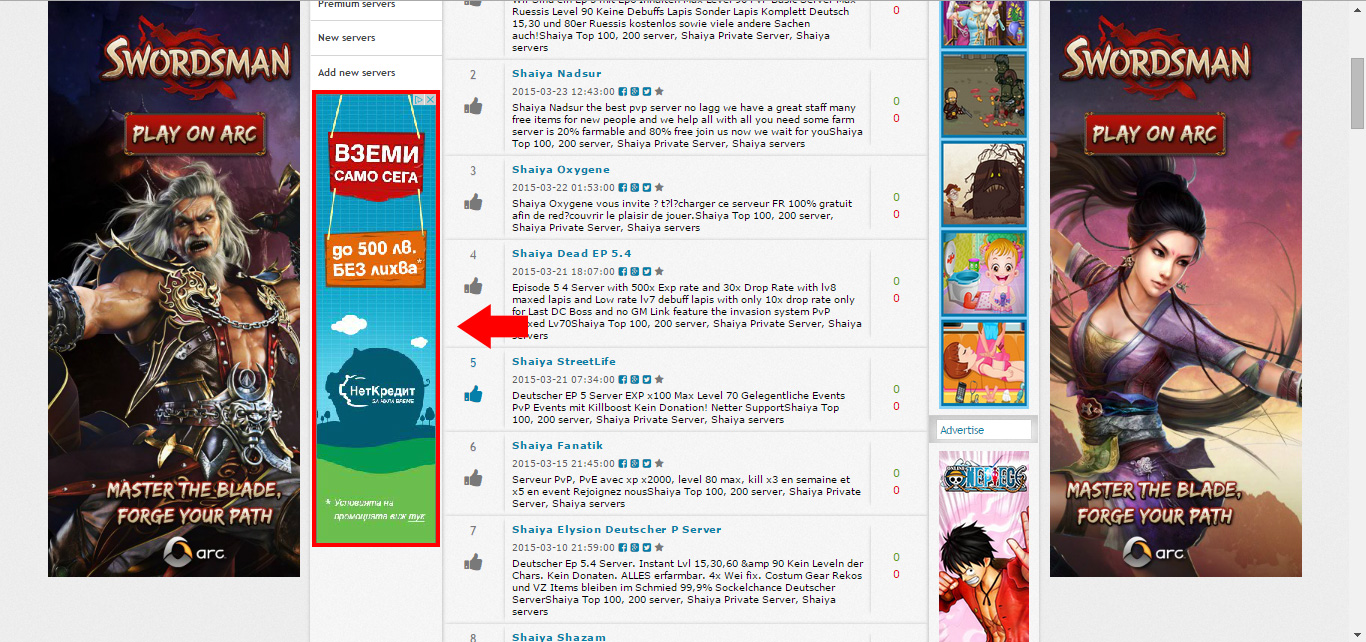Open the Shaiya Fanatik server link

(558, 446)
